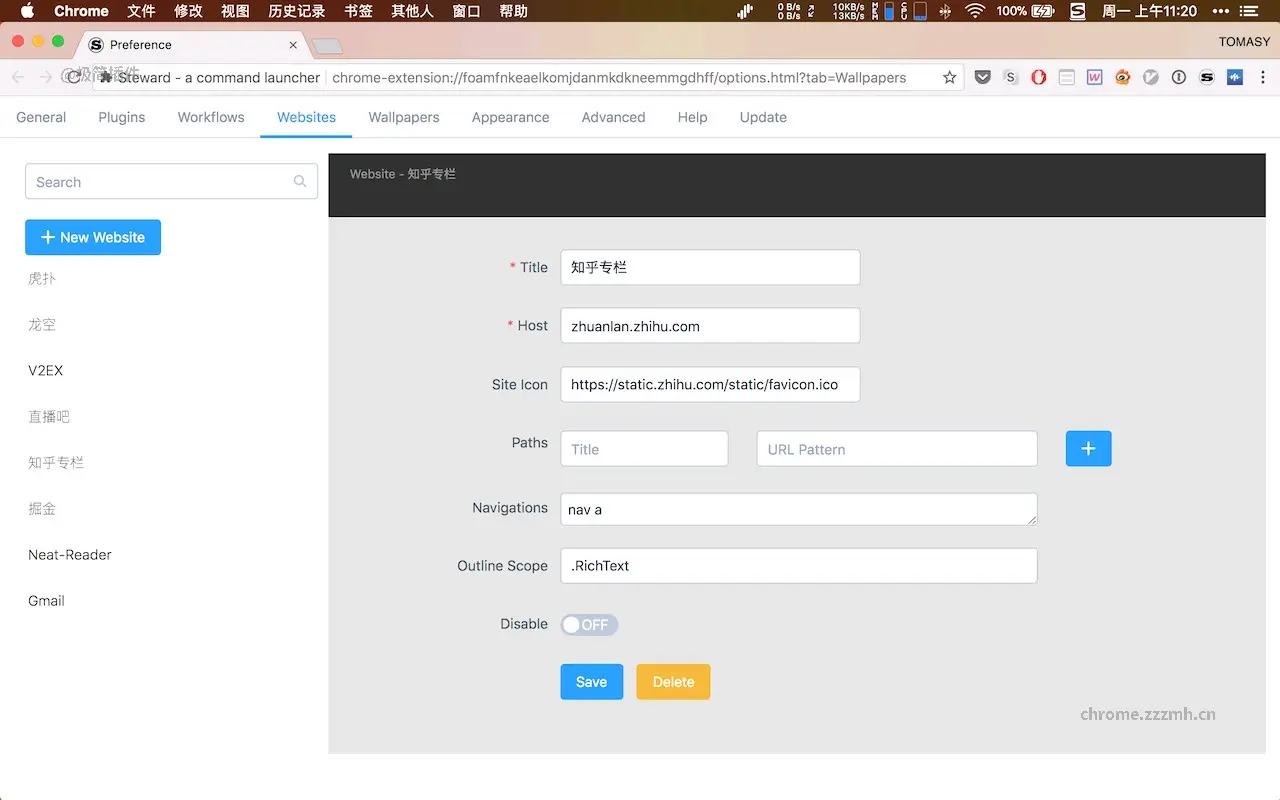The image size is (1280, 800).
Task: Save the 知乎专栏 website settings
Action: [x=591, y=681]
